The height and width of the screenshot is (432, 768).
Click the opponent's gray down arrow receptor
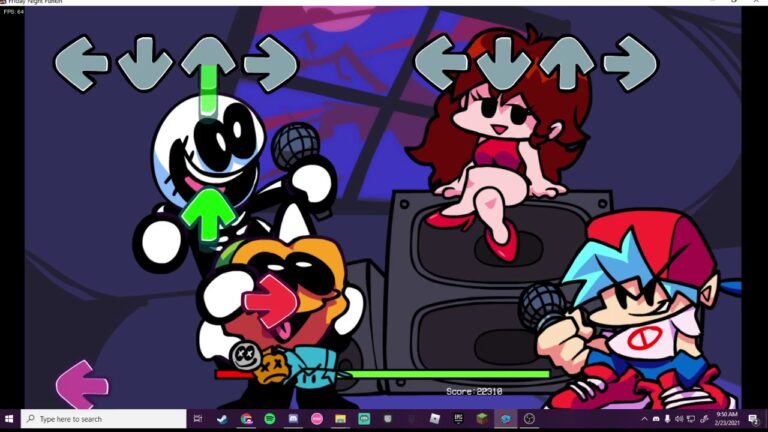[145, 63]
